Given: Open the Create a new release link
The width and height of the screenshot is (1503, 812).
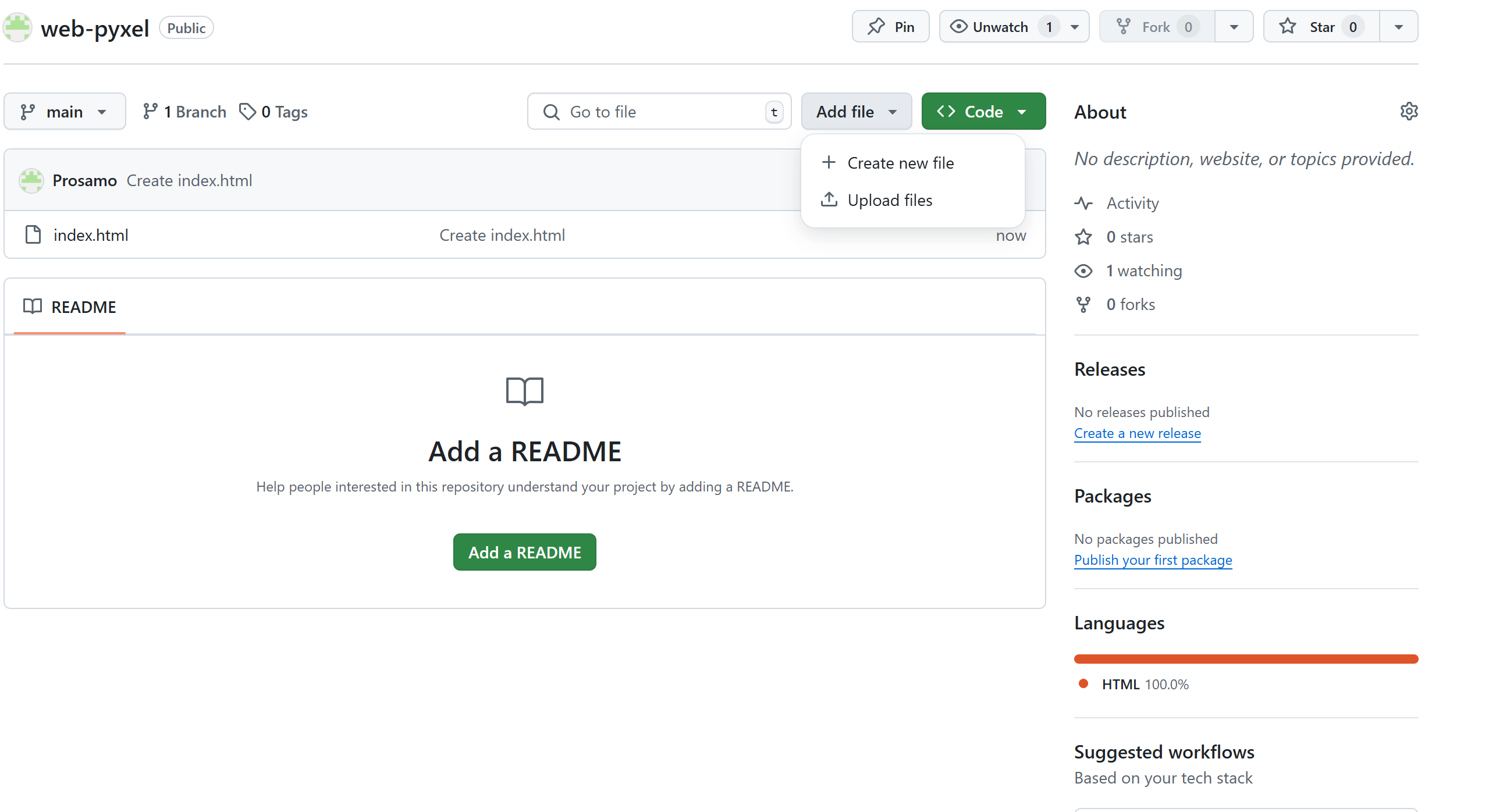Looking at the screenshot, I should (1137, 433).
